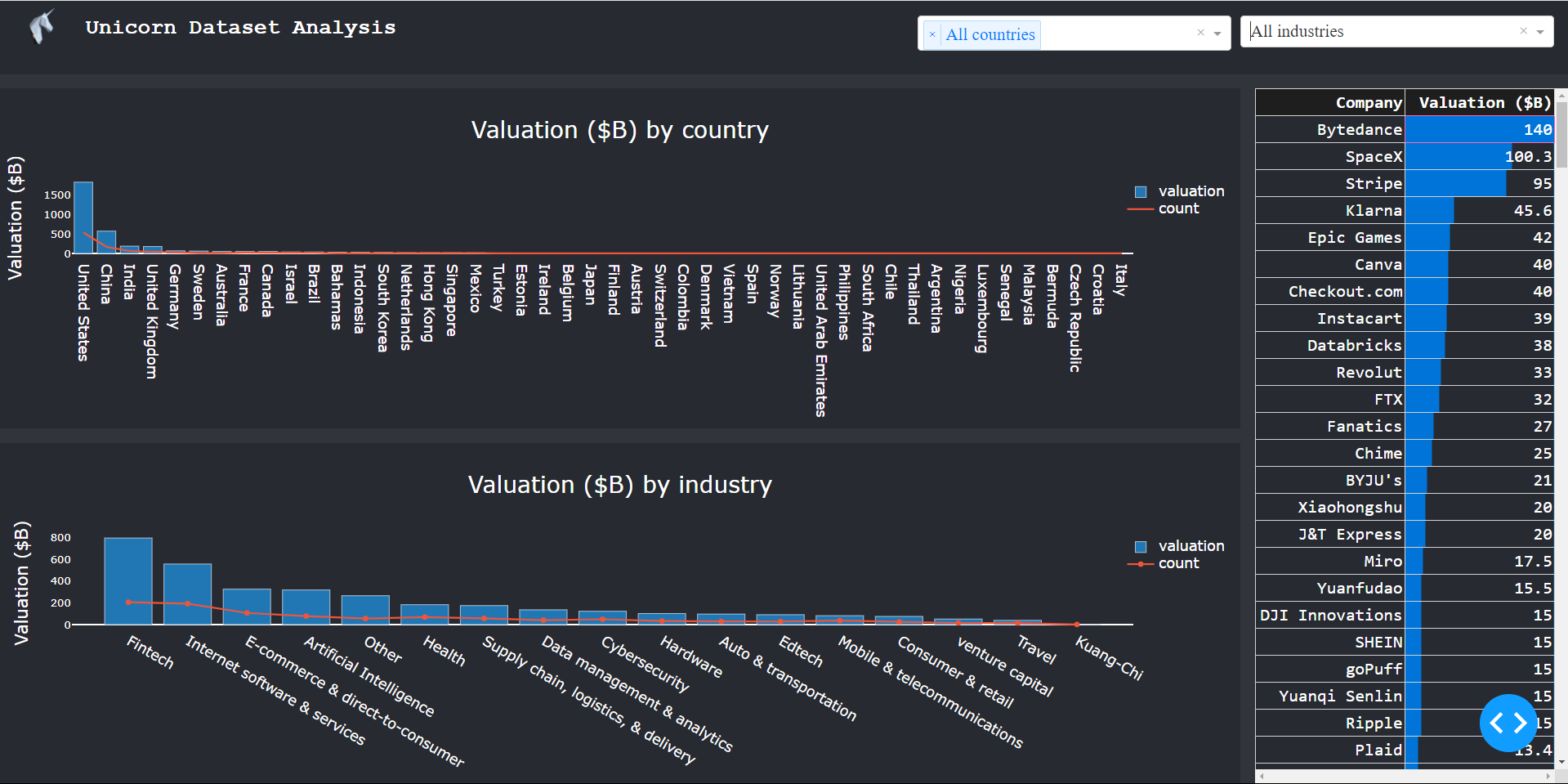Click the Unicorn Dataset Analysis title

(240, 27)
